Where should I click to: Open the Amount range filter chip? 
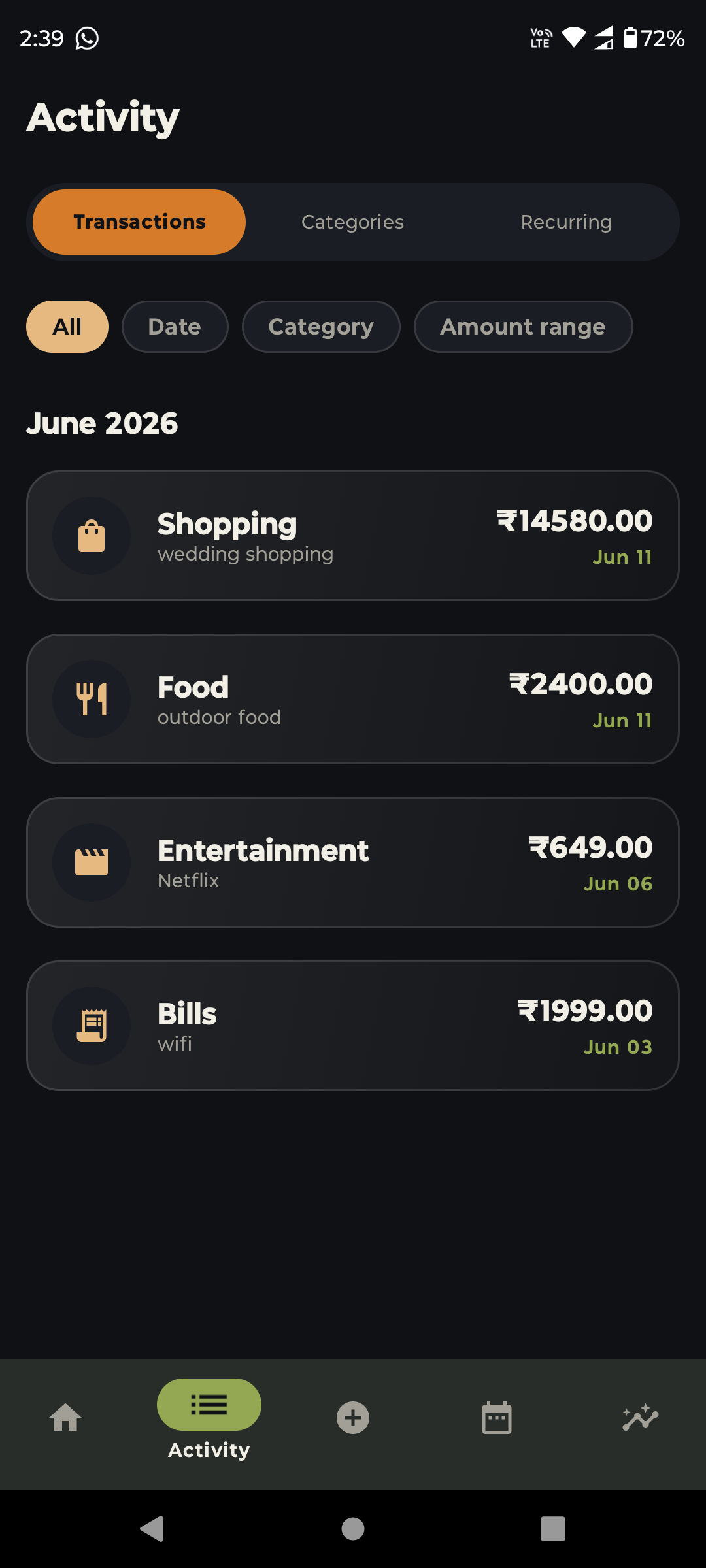click(x=524, y=327)
